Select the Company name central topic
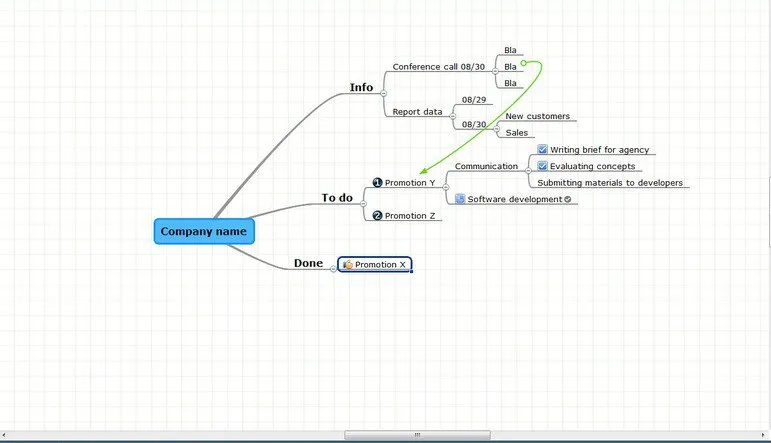This screenshot has width=771, height=443. [x=204, y=231]
